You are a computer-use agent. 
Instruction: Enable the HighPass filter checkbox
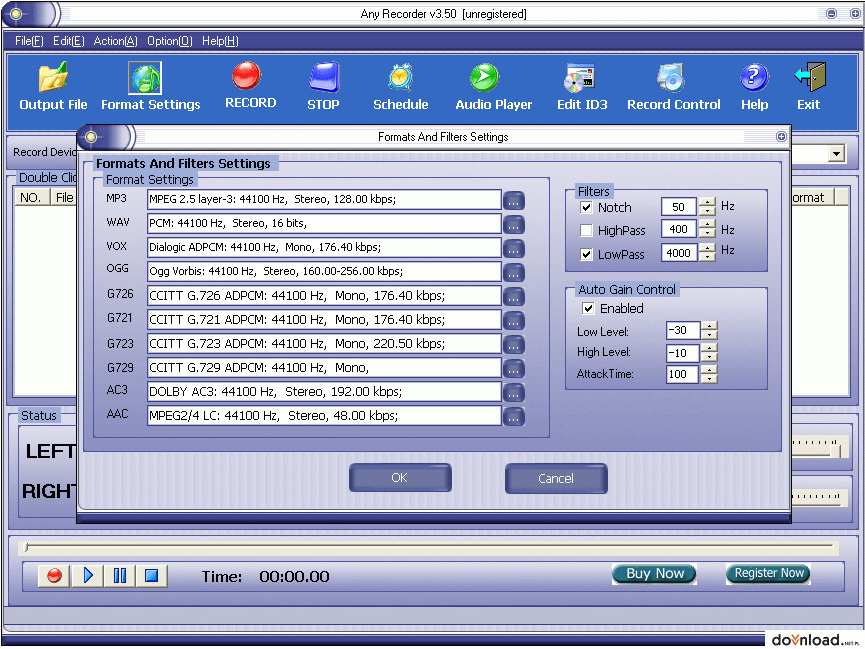click(586, 230)
